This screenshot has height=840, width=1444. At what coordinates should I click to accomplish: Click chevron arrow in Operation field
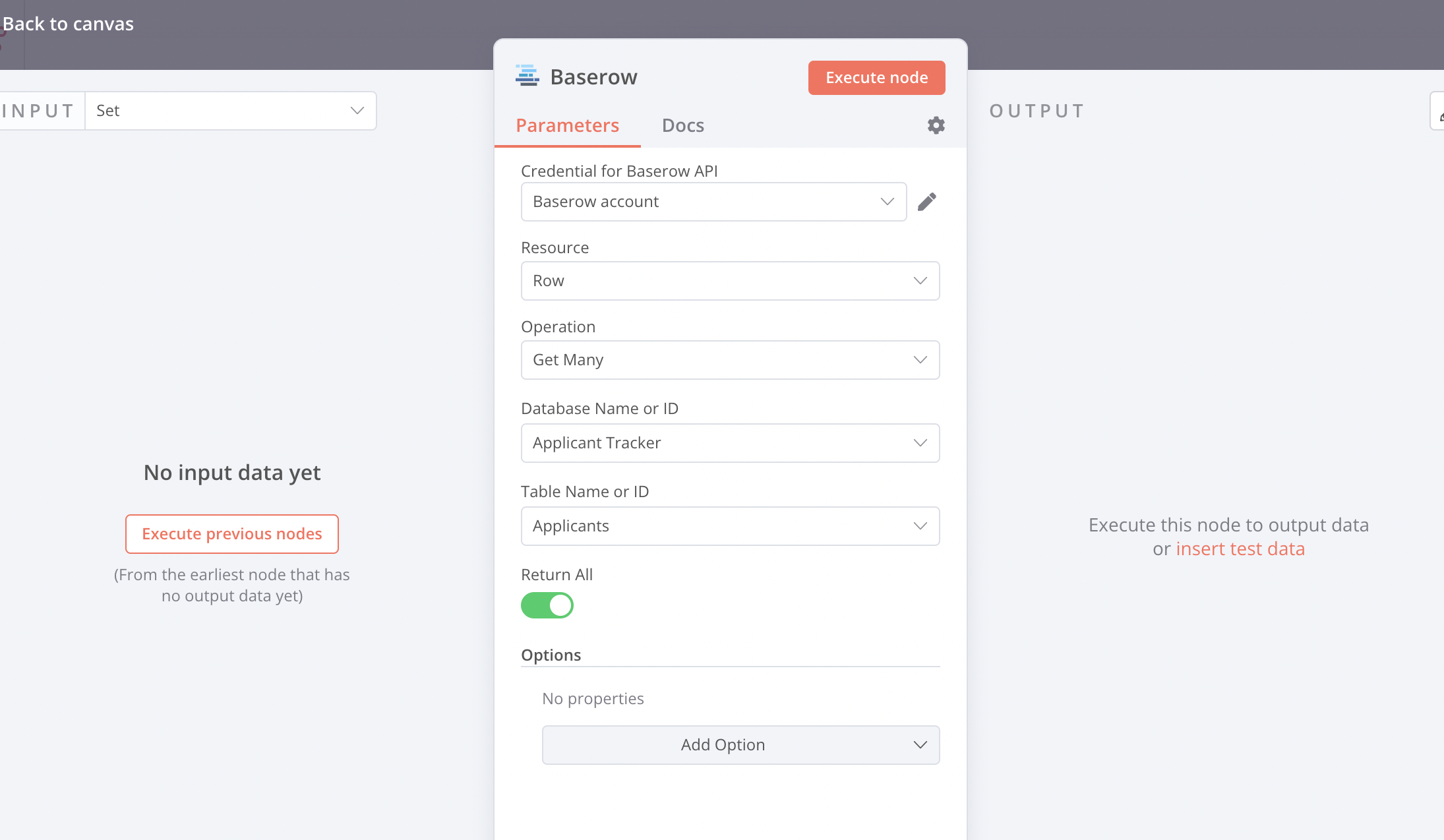(x=920, y=360)
